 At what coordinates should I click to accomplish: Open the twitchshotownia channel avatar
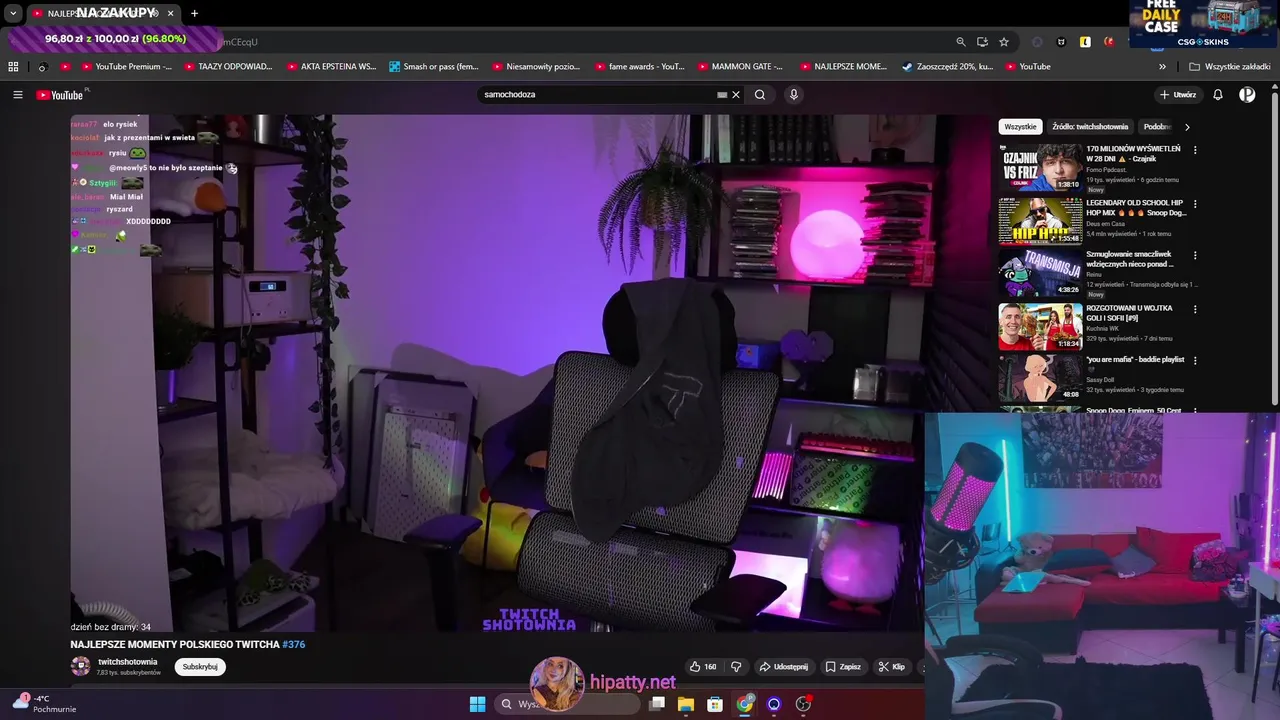click(80, 667)
